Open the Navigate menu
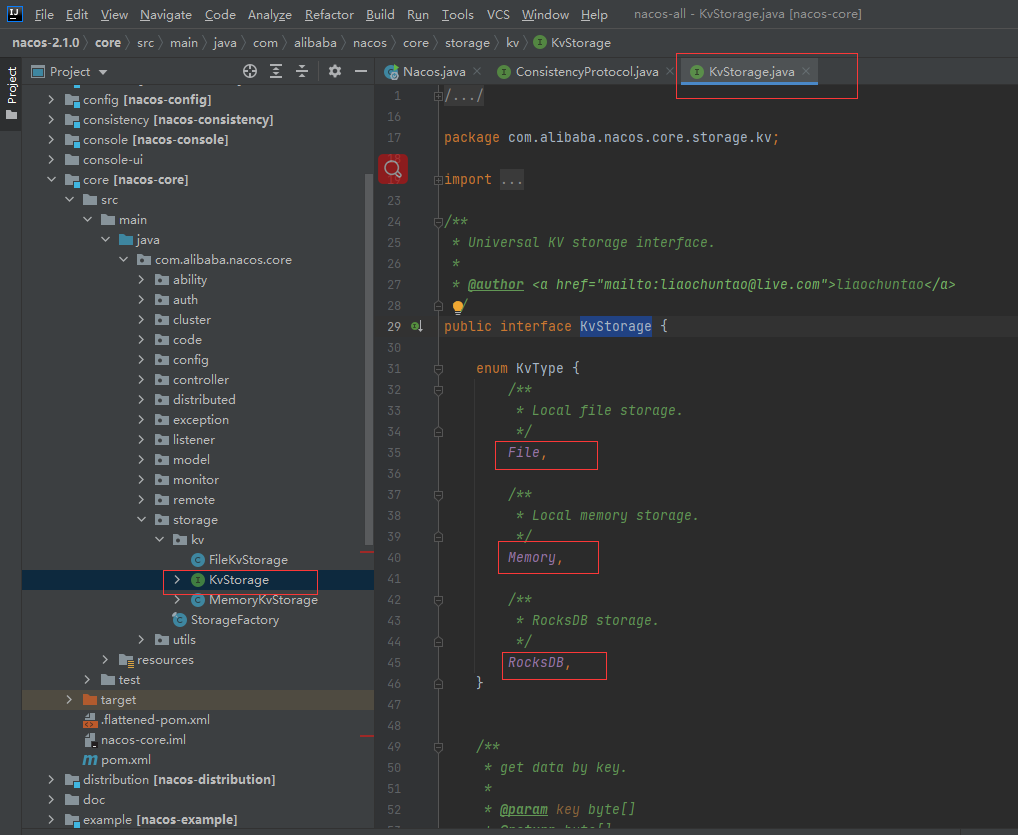Viewport: 1018px width, 835px height. (166, 14)
